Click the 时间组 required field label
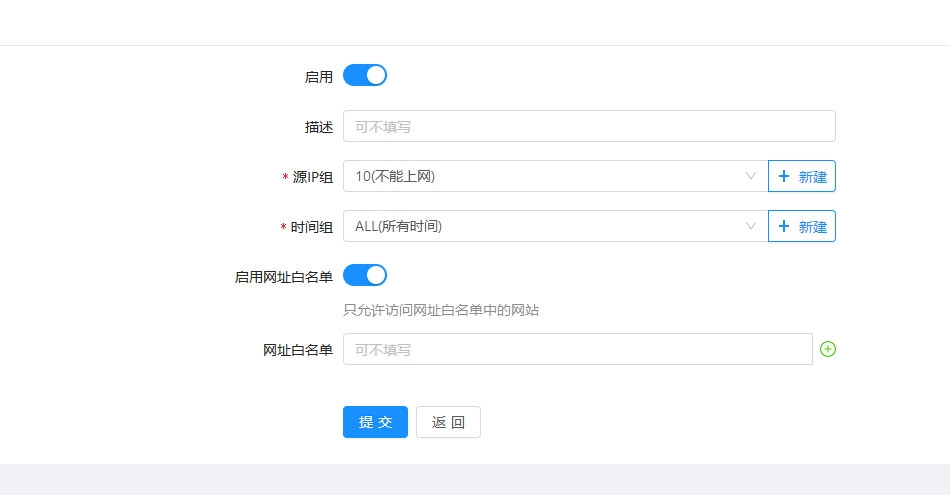Image resolution: width=950 pixels, height=495 pixels. (311, 227)
